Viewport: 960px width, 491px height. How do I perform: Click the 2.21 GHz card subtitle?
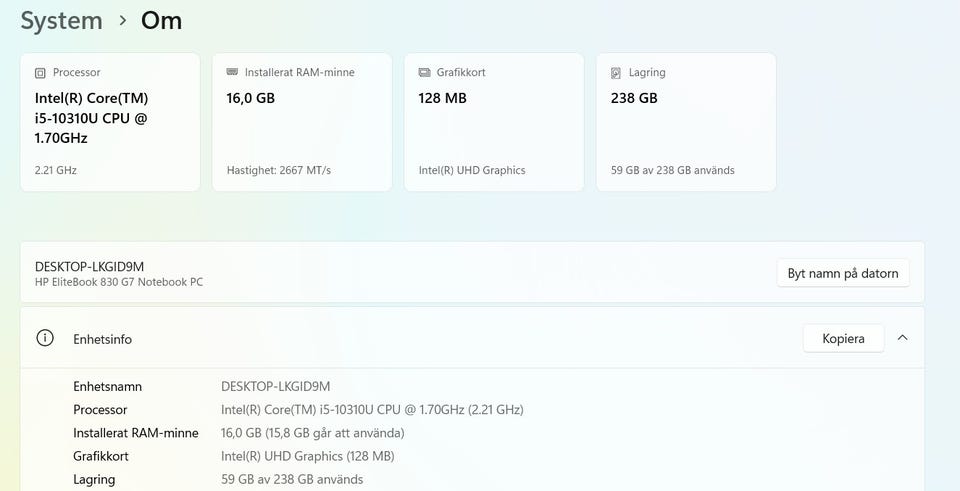point(56,170)
